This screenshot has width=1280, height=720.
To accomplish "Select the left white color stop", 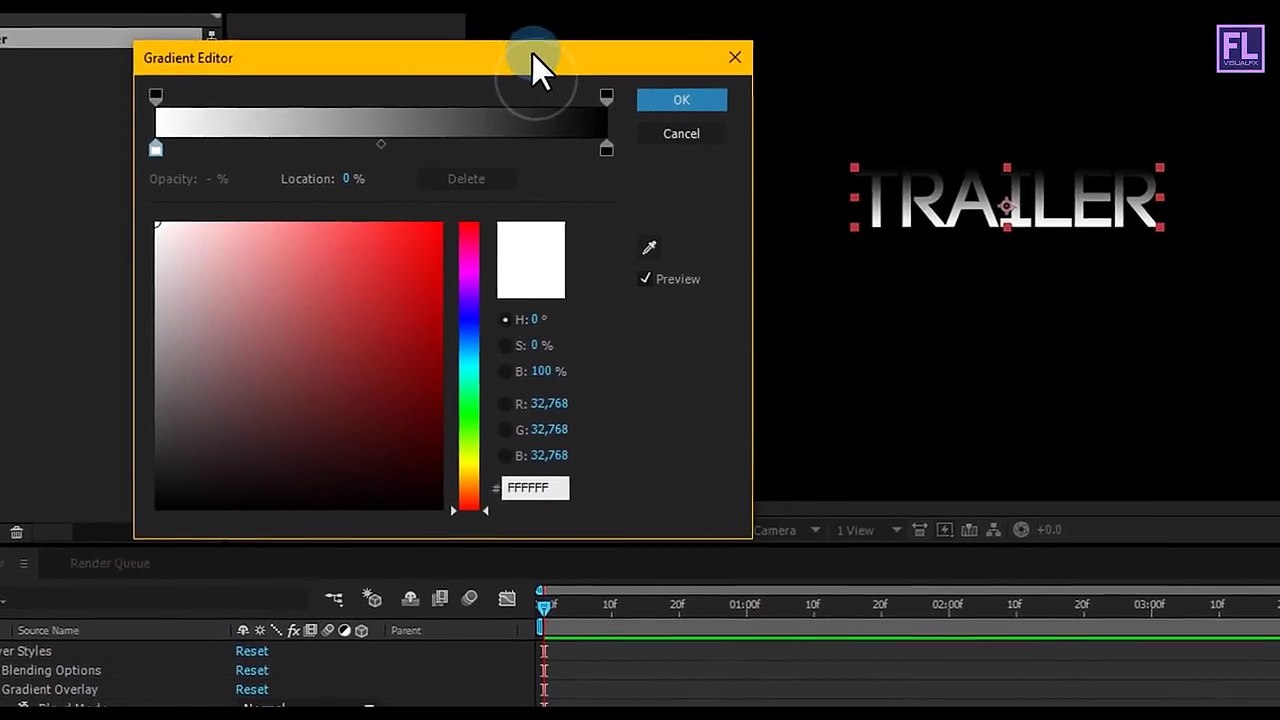I will point(155,148).
